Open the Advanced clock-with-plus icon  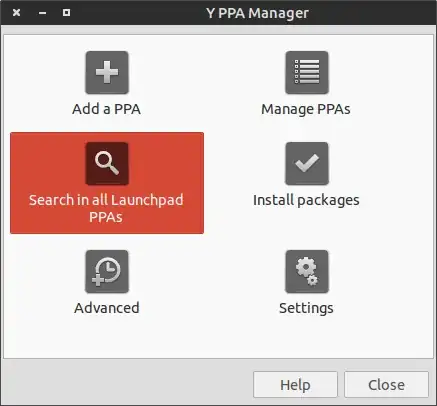(x=107, y=272)
